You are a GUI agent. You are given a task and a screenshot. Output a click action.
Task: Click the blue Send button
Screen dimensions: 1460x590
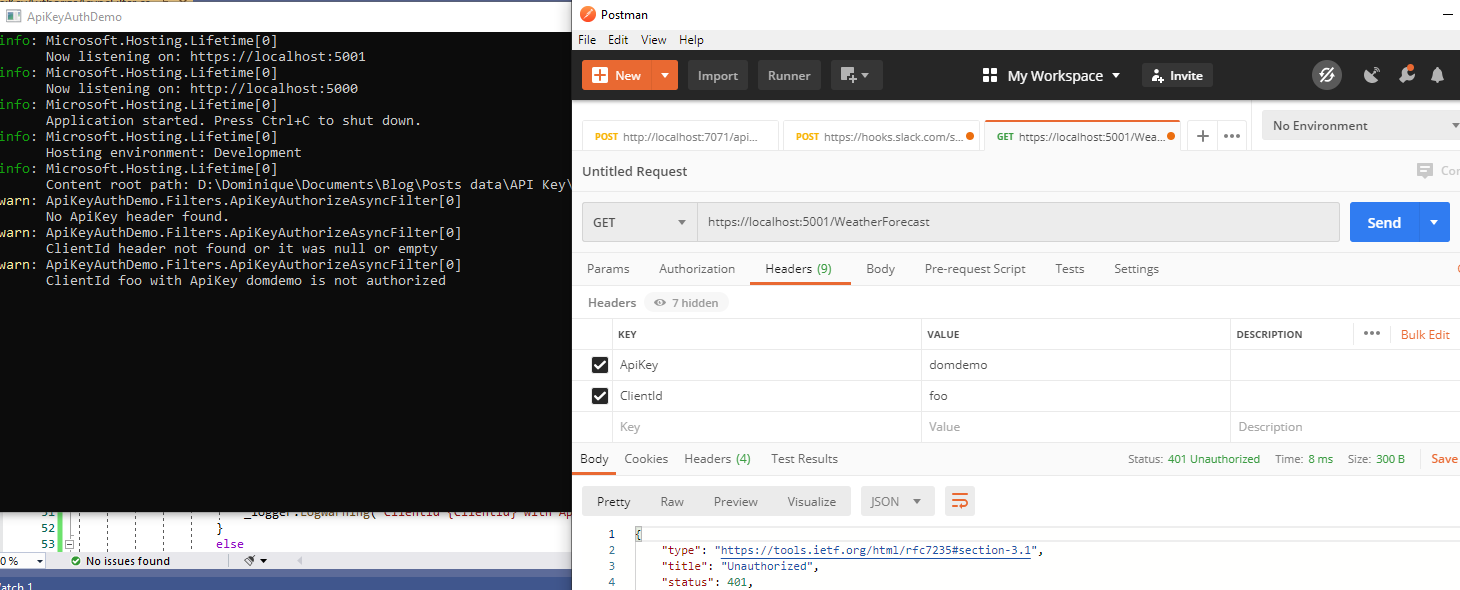coord(1384,222)
